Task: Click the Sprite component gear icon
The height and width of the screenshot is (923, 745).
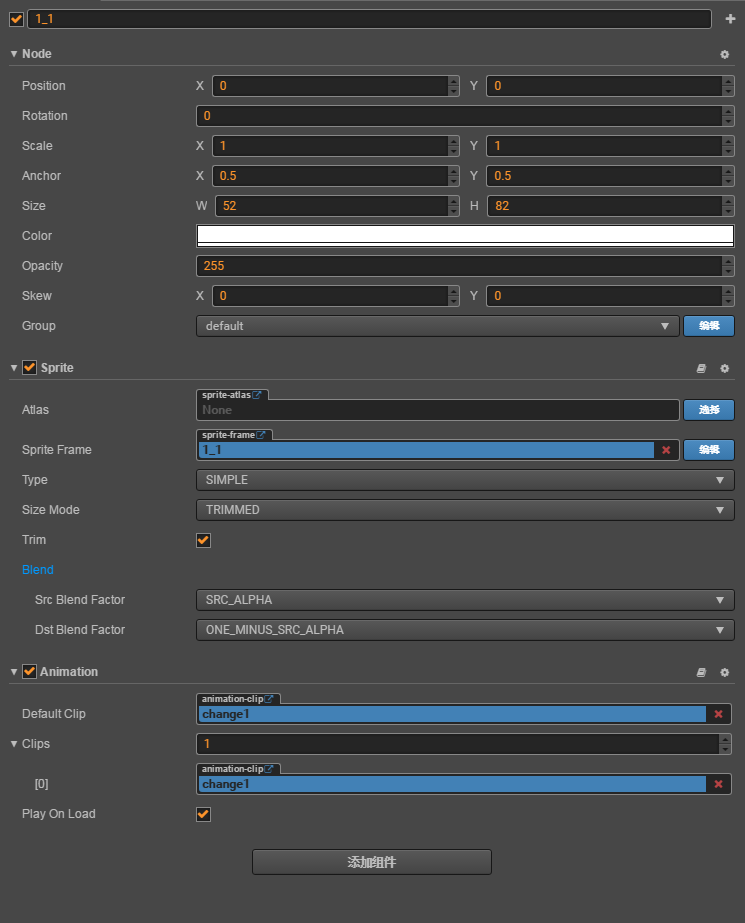Action: (725, 368)
